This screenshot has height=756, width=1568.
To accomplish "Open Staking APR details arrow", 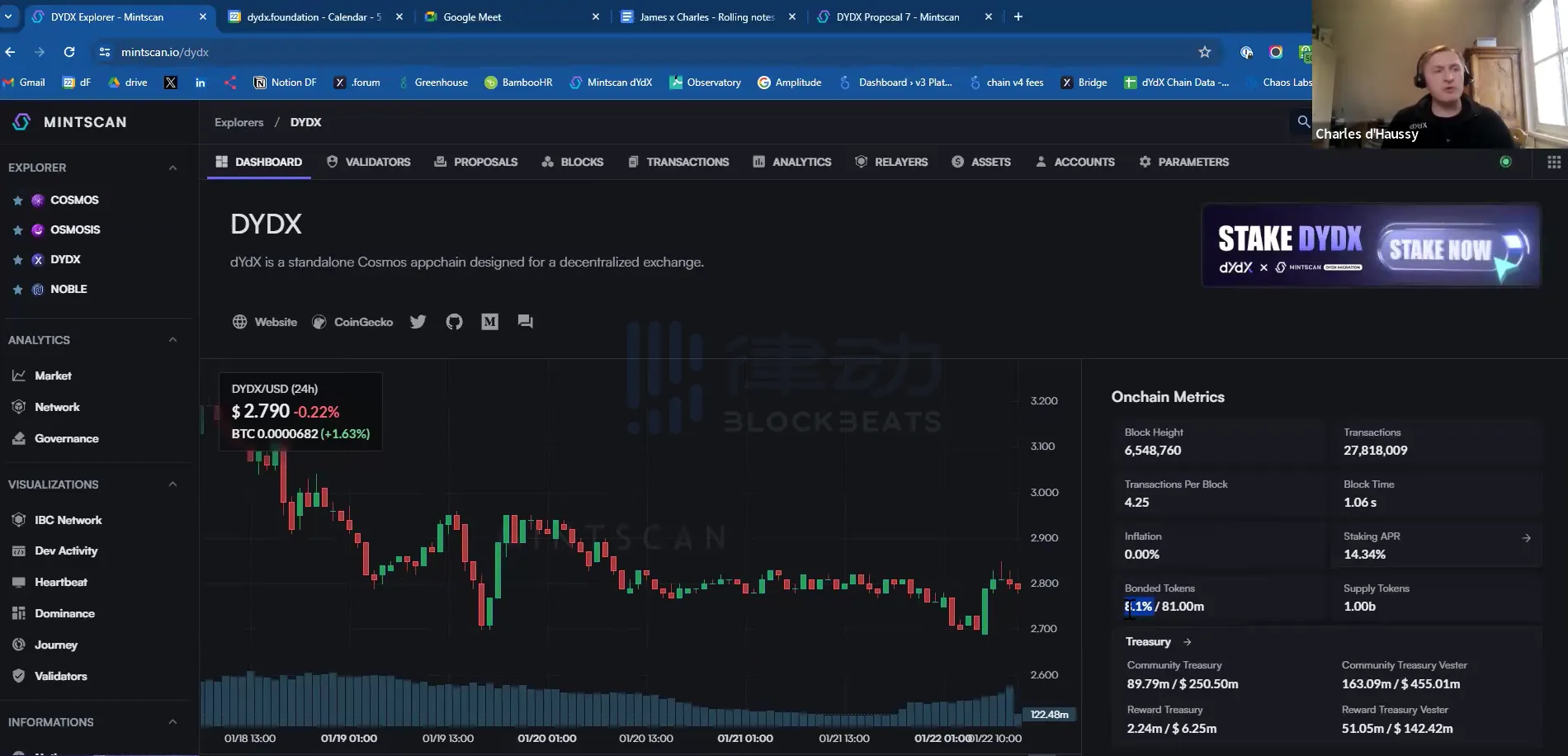I will pyautogui.click(x=1526, y=537).
